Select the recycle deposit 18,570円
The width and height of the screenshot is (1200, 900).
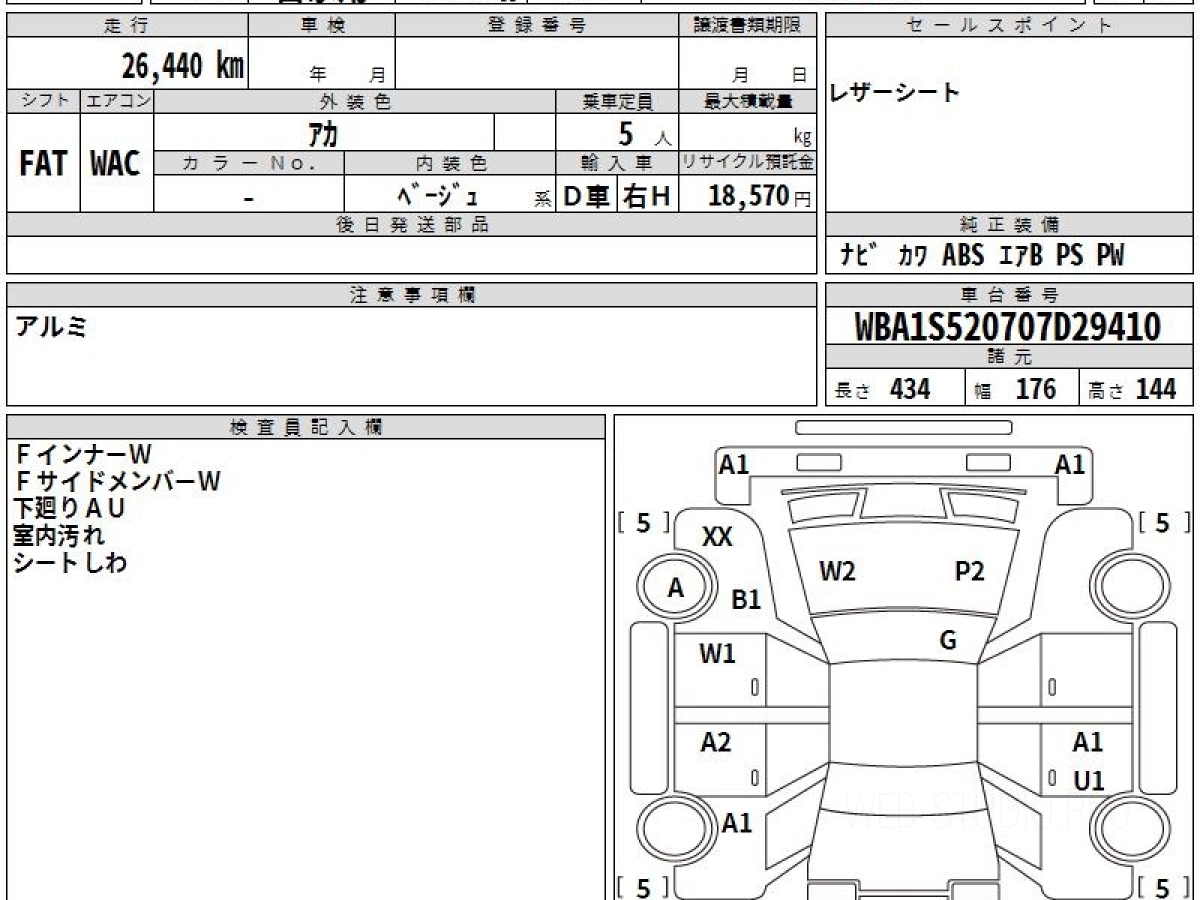759,197
